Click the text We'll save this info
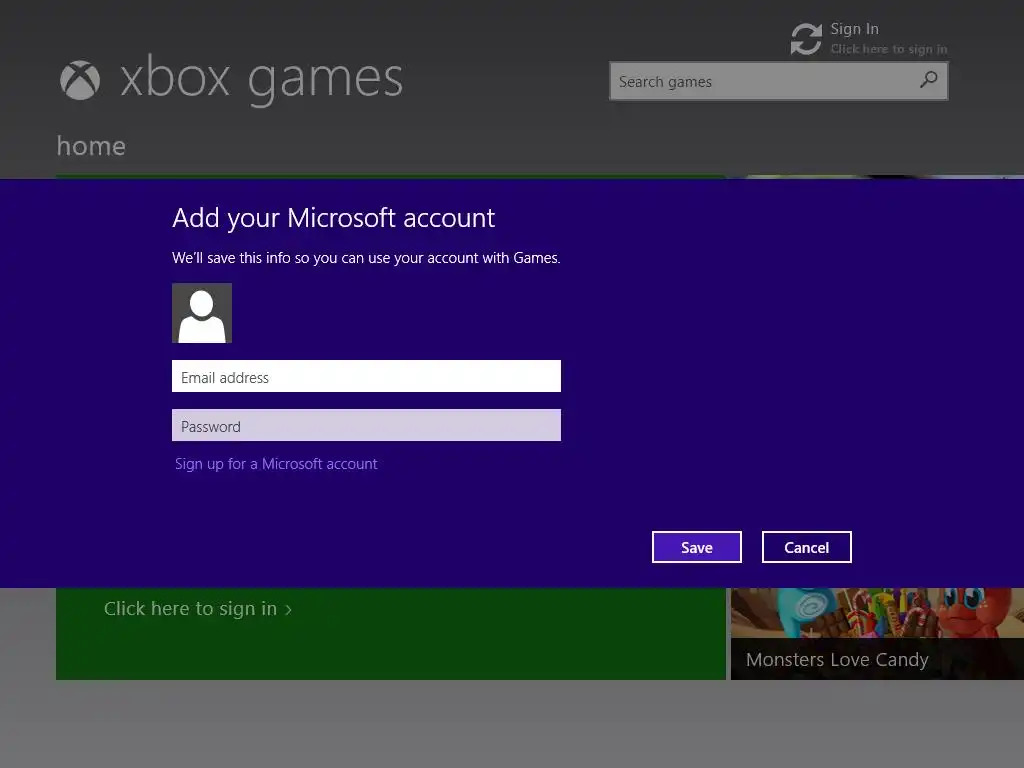Screen dimensions: 1024x768 coord(366,258)
